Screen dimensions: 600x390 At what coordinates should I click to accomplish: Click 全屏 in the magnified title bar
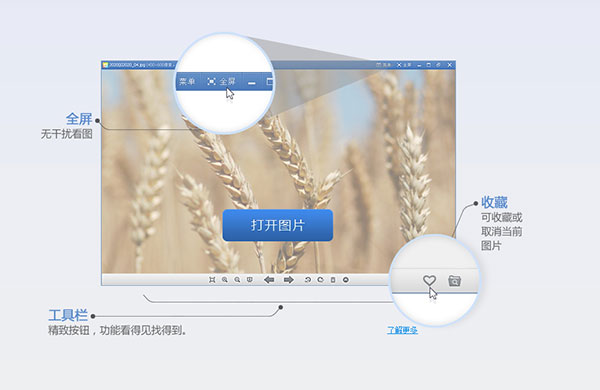222,82
